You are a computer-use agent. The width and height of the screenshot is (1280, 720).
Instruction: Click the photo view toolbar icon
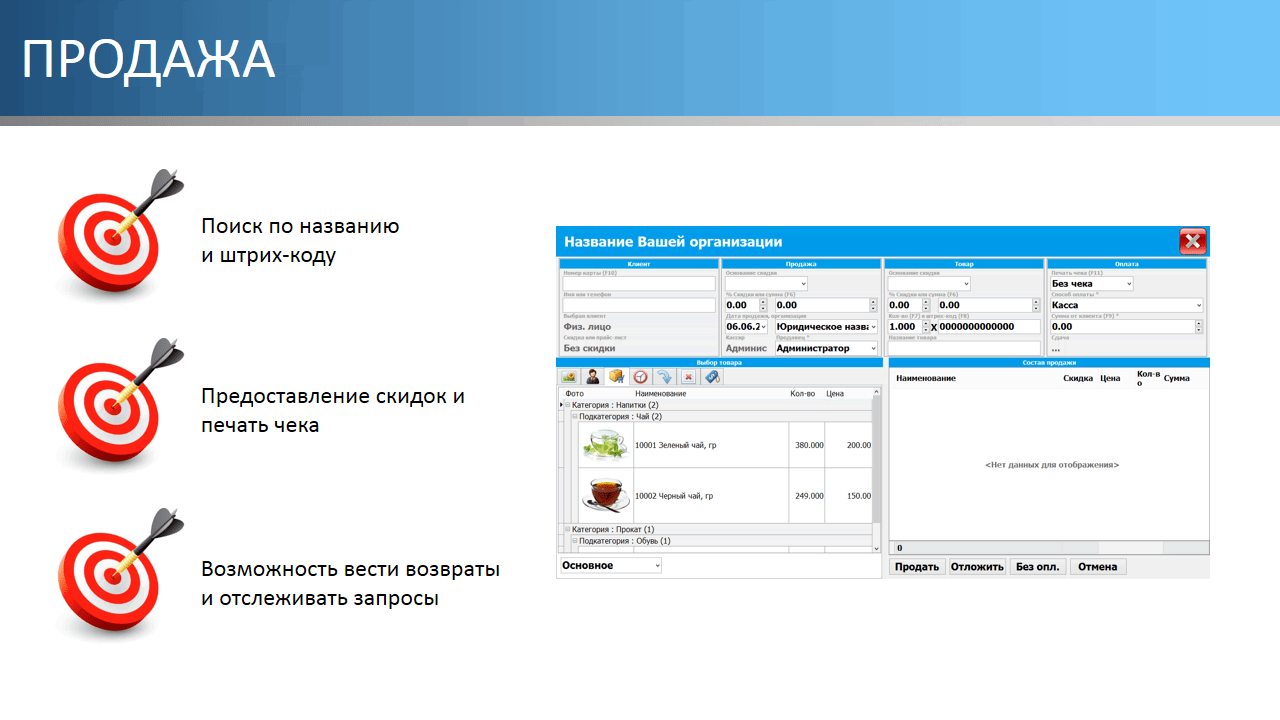tap(569, 377)
